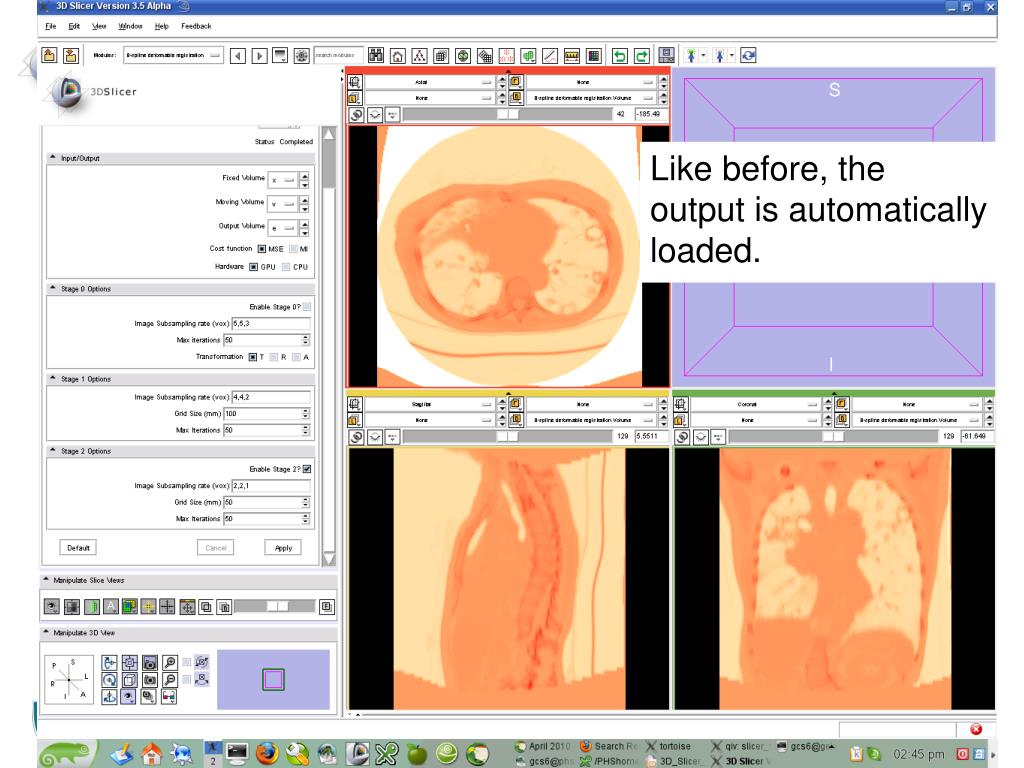Screen dimensions: 1024x768
Task: Select transformation R option
Action: (274, 357)
